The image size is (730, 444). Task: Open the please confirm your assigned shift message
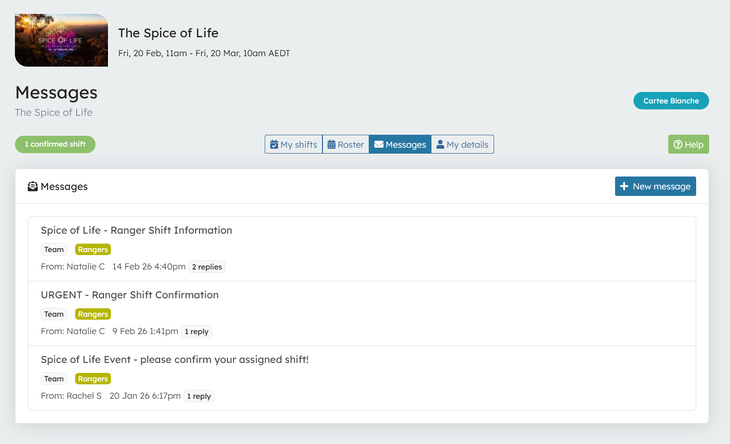click(x=174, y=359)
